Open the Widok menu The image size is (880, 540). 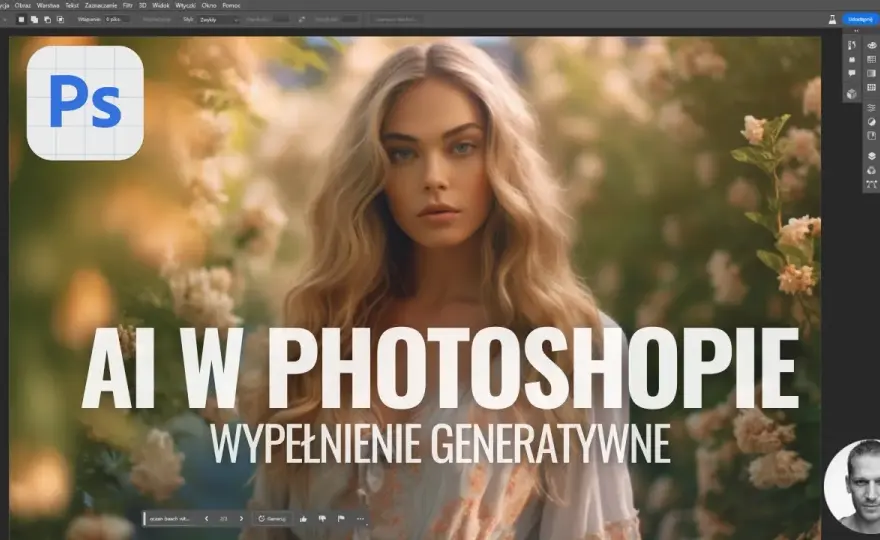point(161,6)
